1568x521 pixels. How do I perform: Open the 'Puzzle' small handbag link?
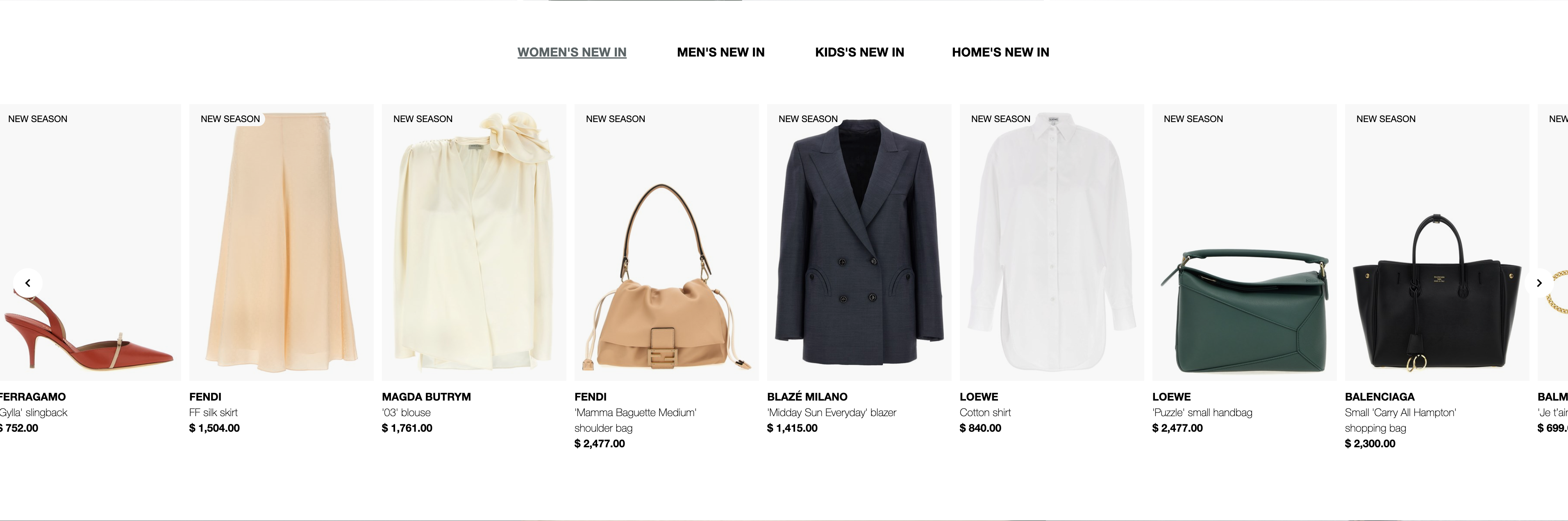coord(1202,412)
